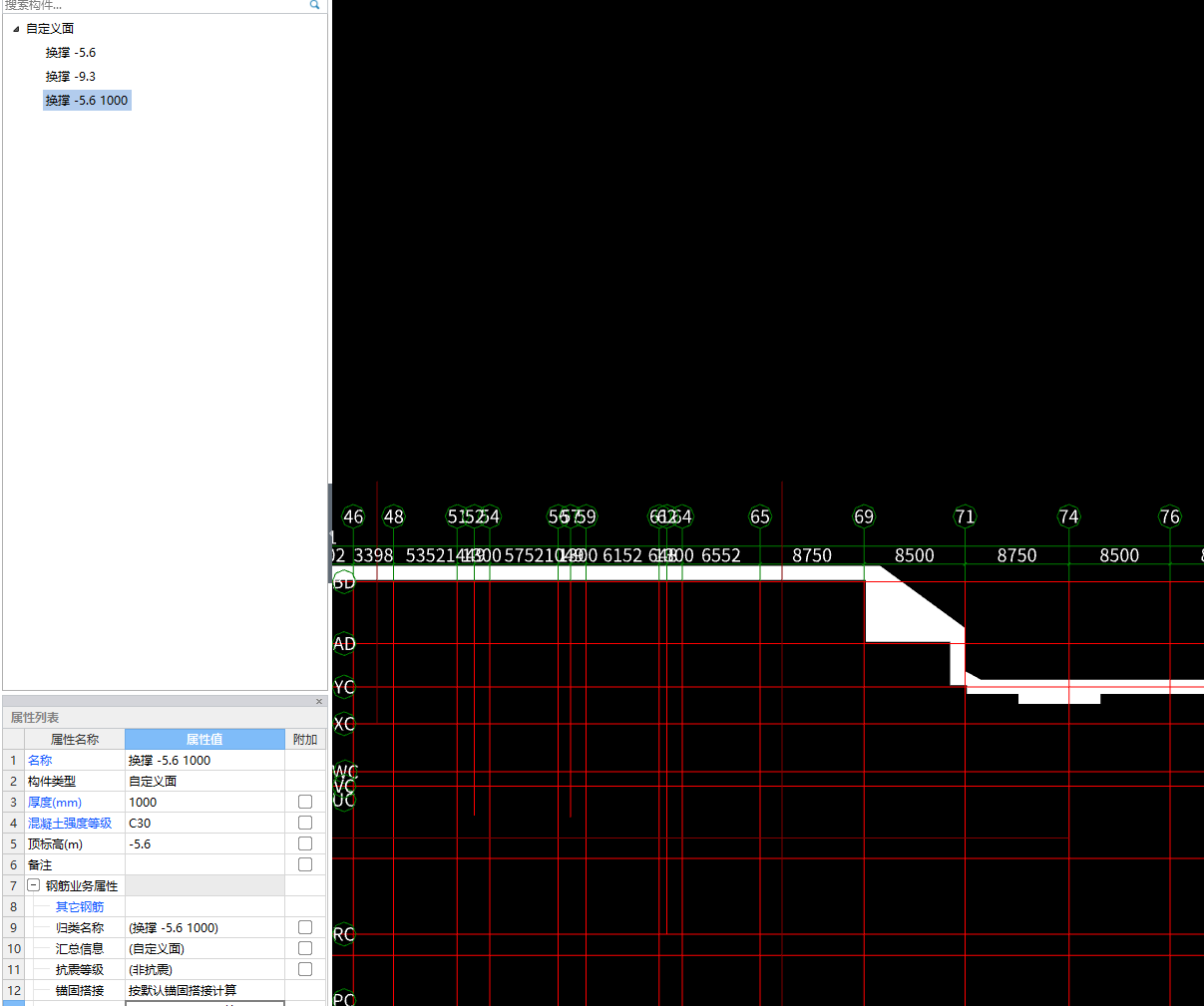Image resolution: width=1204 pixels, height=1006 pixels.
Task: Click the 名称 property label
Action: pyautogui.click(x=40, y=760)
